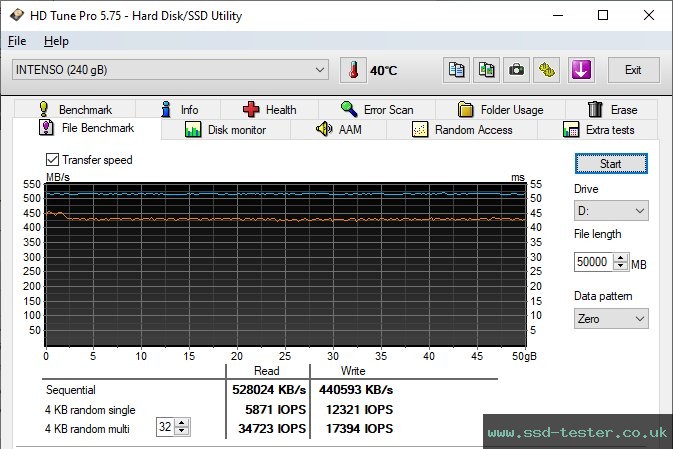
Task: Click the Exit button
Action: pos(634,70)
